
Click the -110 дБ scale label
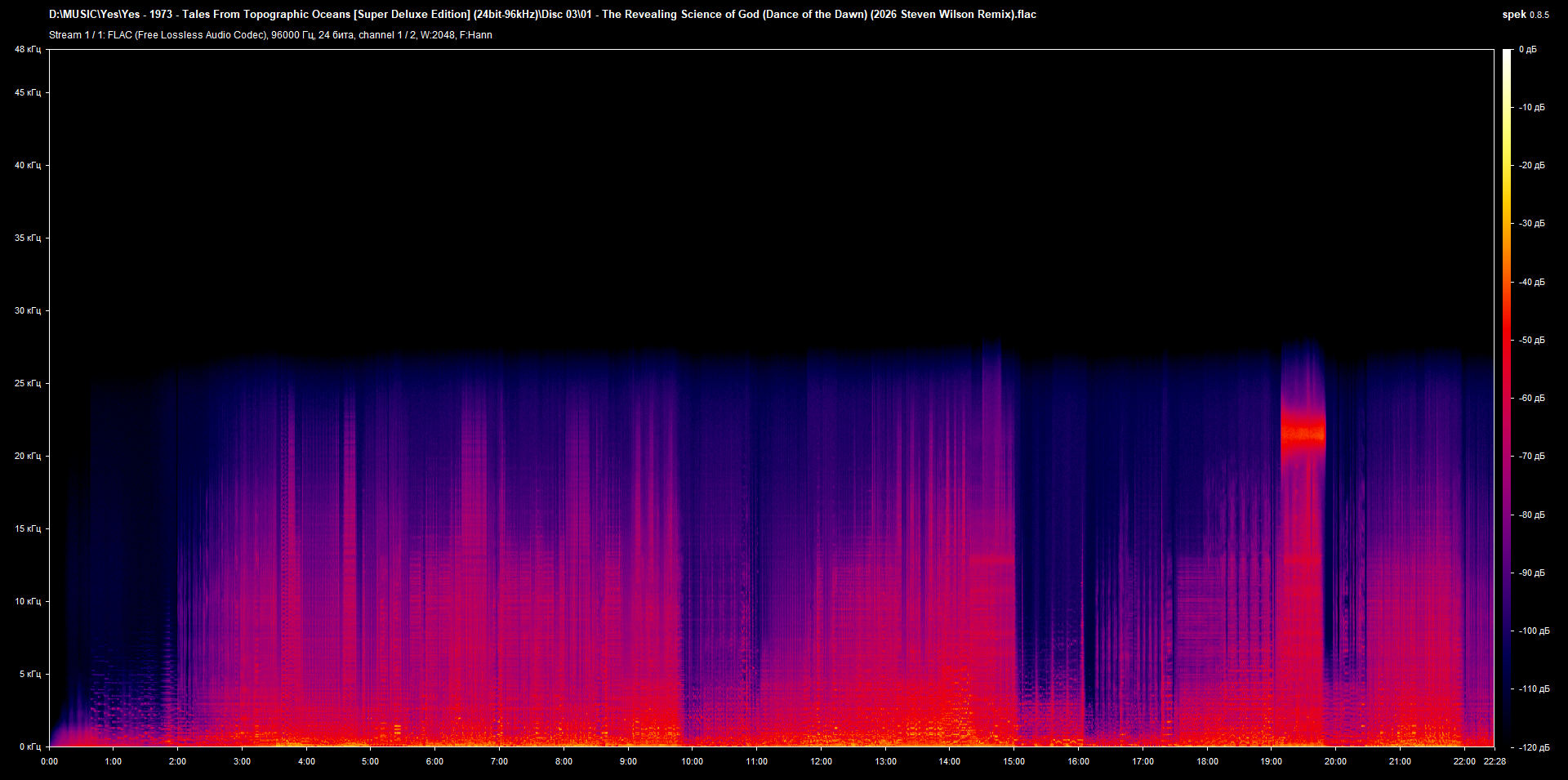(x=1535, y=689)
